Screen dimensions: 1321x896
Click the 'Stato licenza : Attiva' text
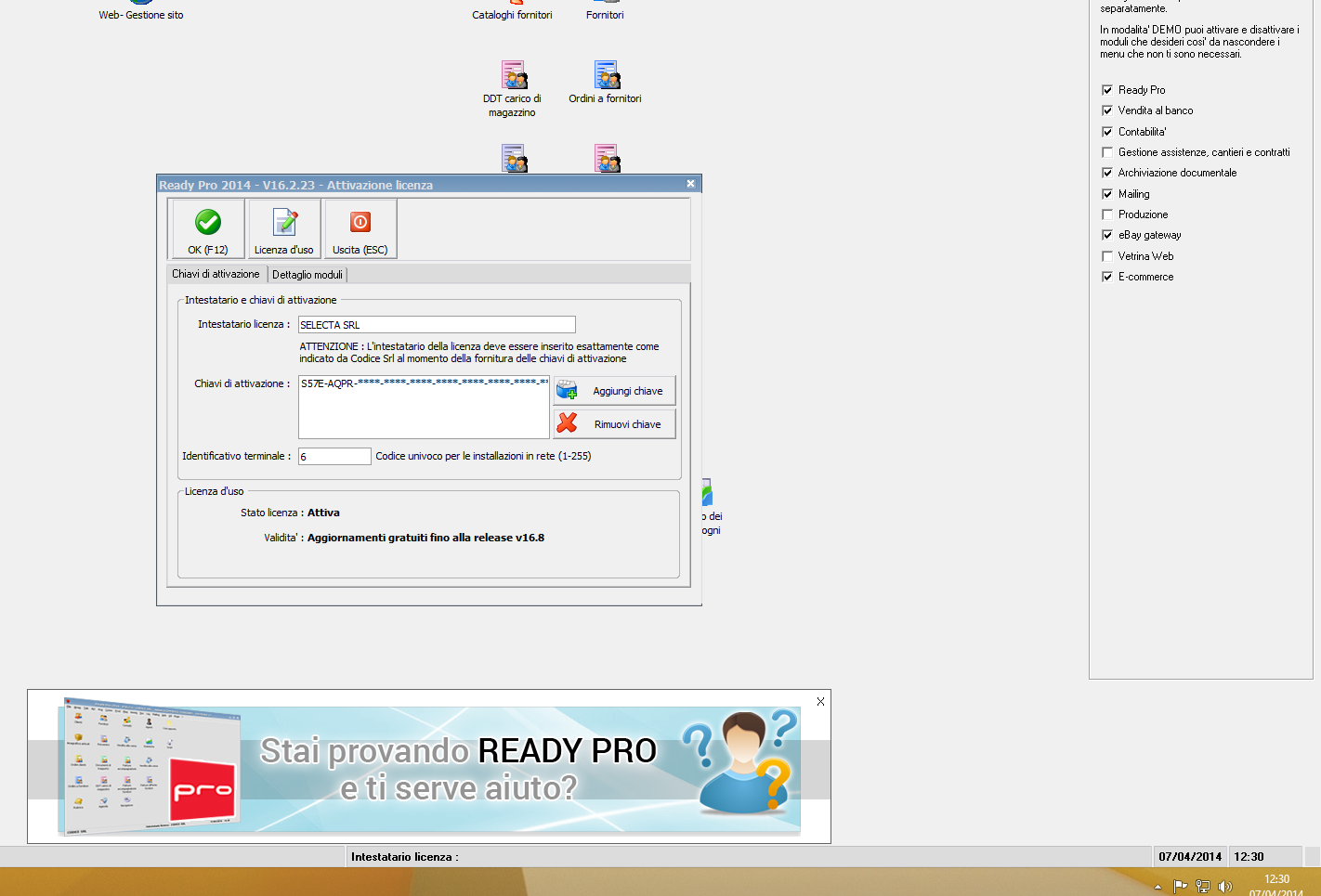click(x=290, y=513)
